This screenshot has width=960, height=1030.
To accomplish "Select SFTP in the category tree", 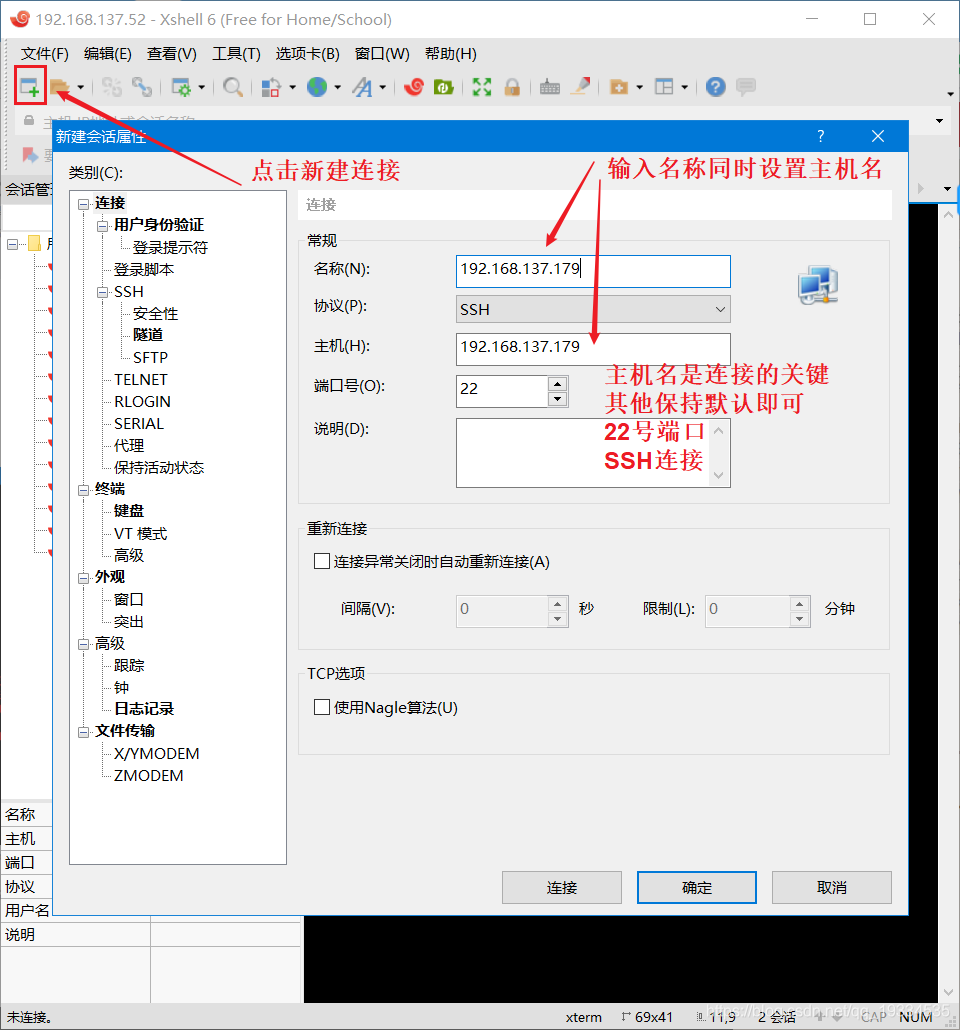I will [150, 357].
